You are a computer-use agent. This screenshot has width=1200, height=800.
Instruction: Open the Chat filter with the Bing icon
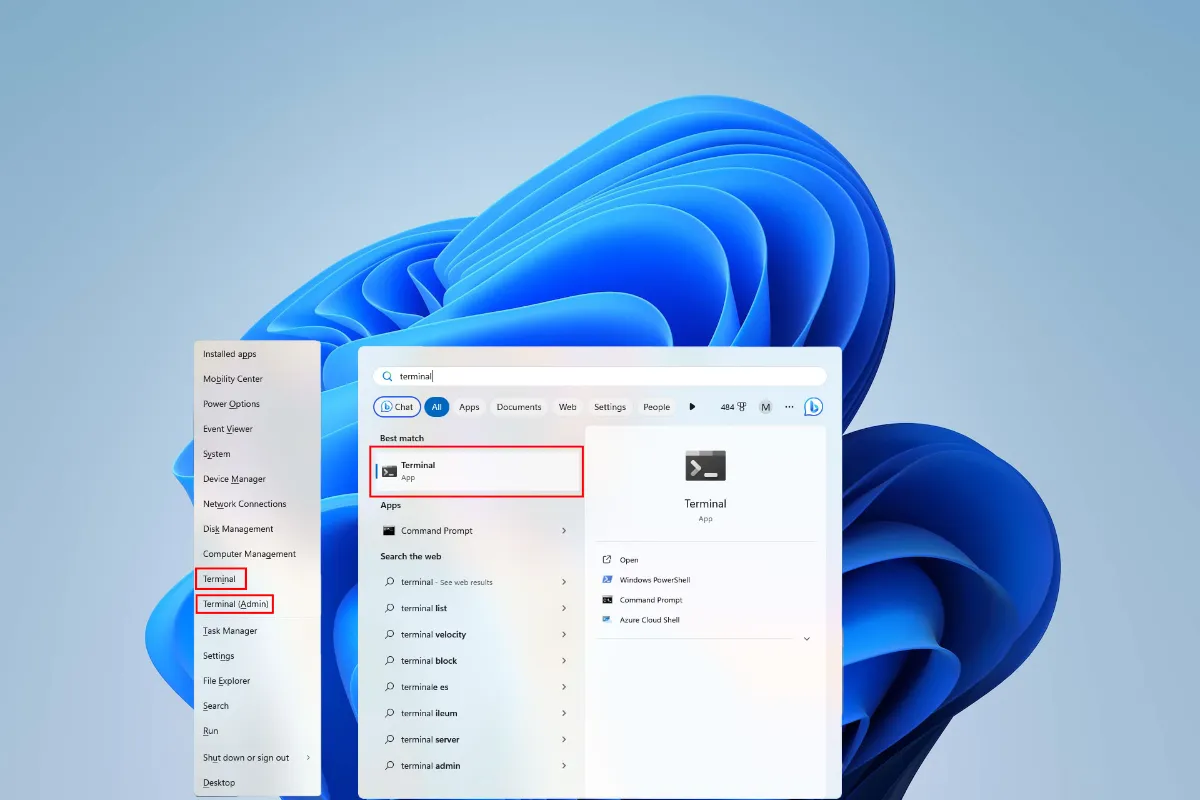click(396, 406)
